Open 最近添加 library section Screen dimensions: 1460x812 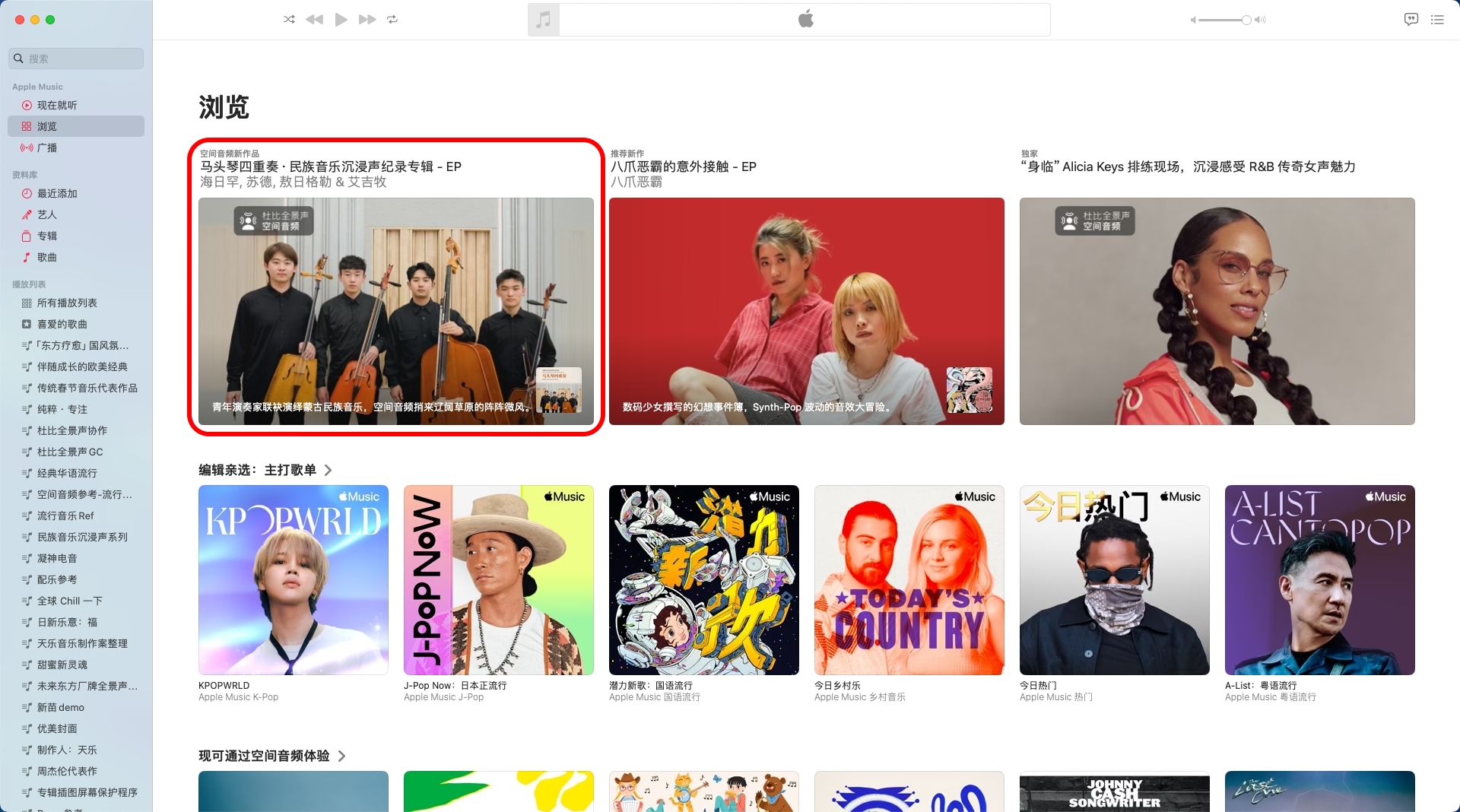(76, 193)
